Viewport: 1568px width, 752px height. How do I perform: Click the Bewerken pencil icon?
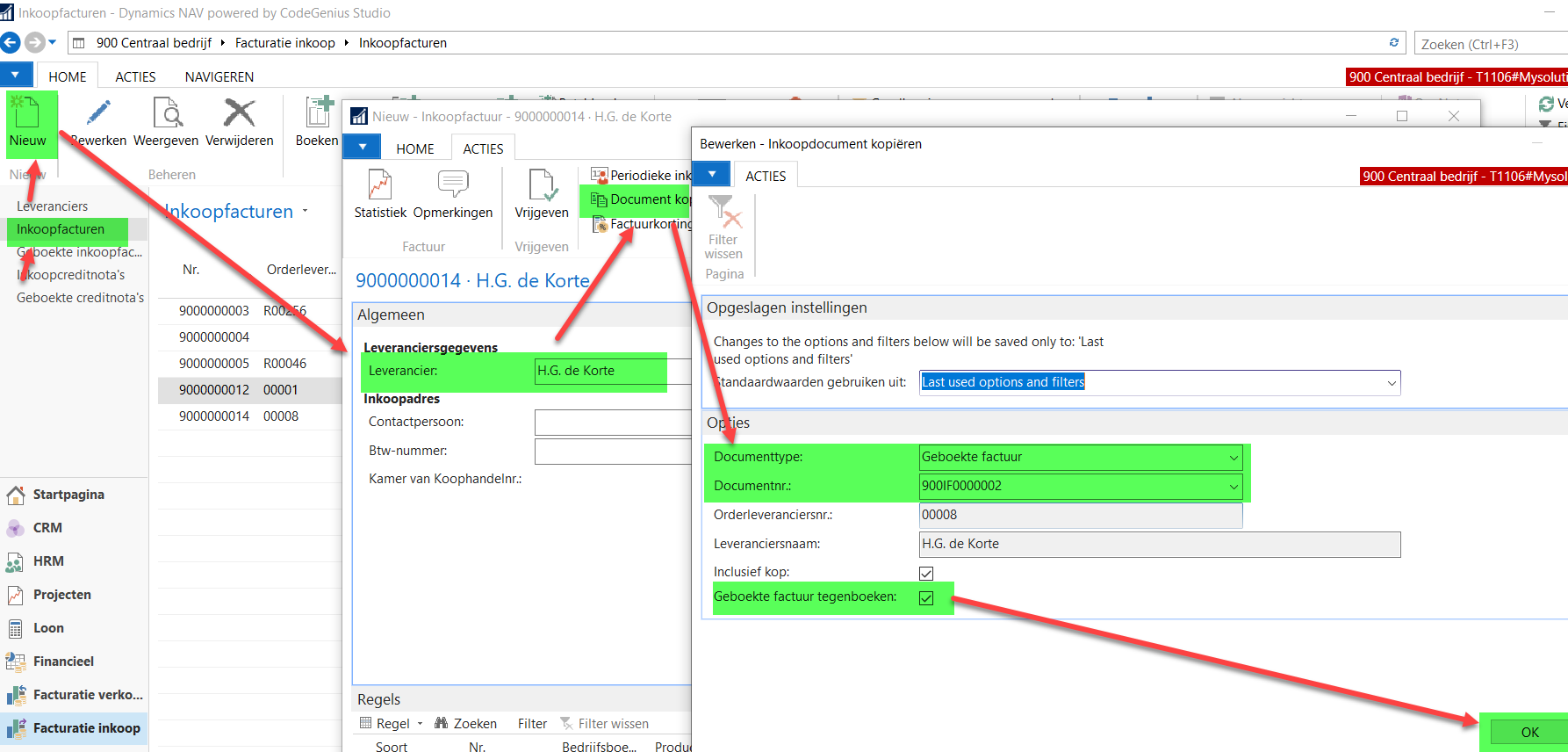tap(98, 113)
